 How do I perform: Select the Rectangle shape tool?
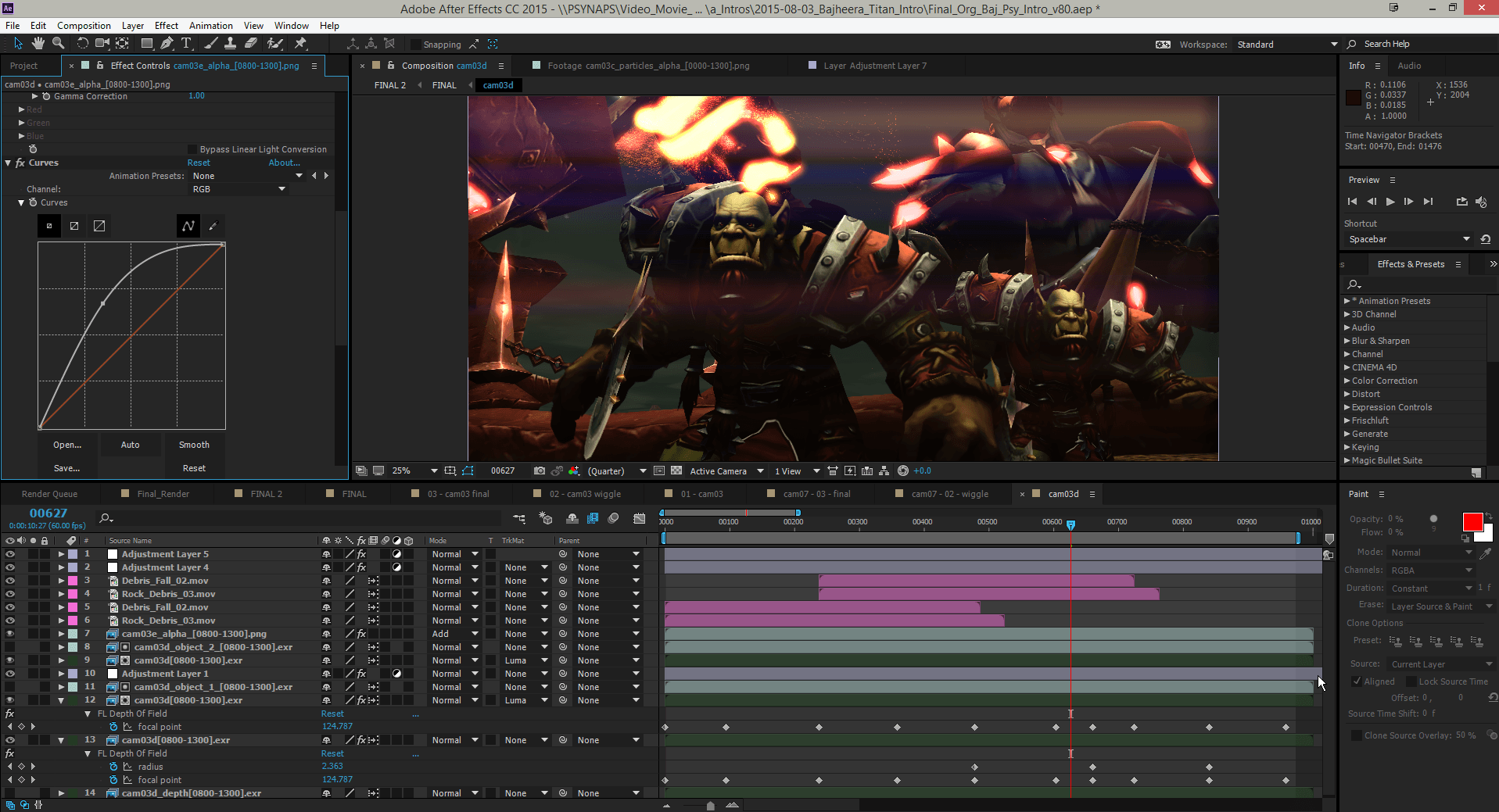[147, 44]
